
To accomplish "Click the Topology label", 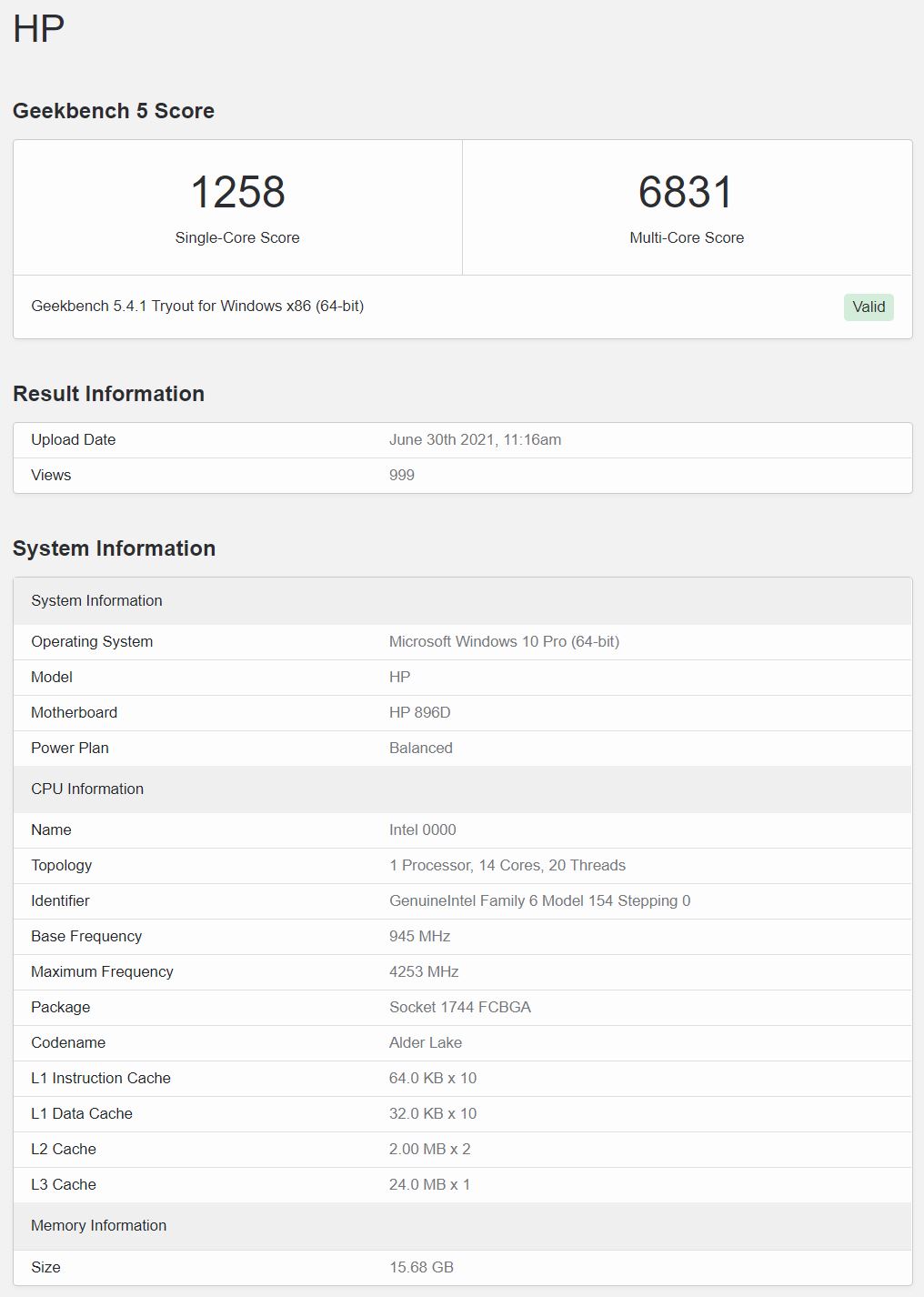I will click(61, 865).
